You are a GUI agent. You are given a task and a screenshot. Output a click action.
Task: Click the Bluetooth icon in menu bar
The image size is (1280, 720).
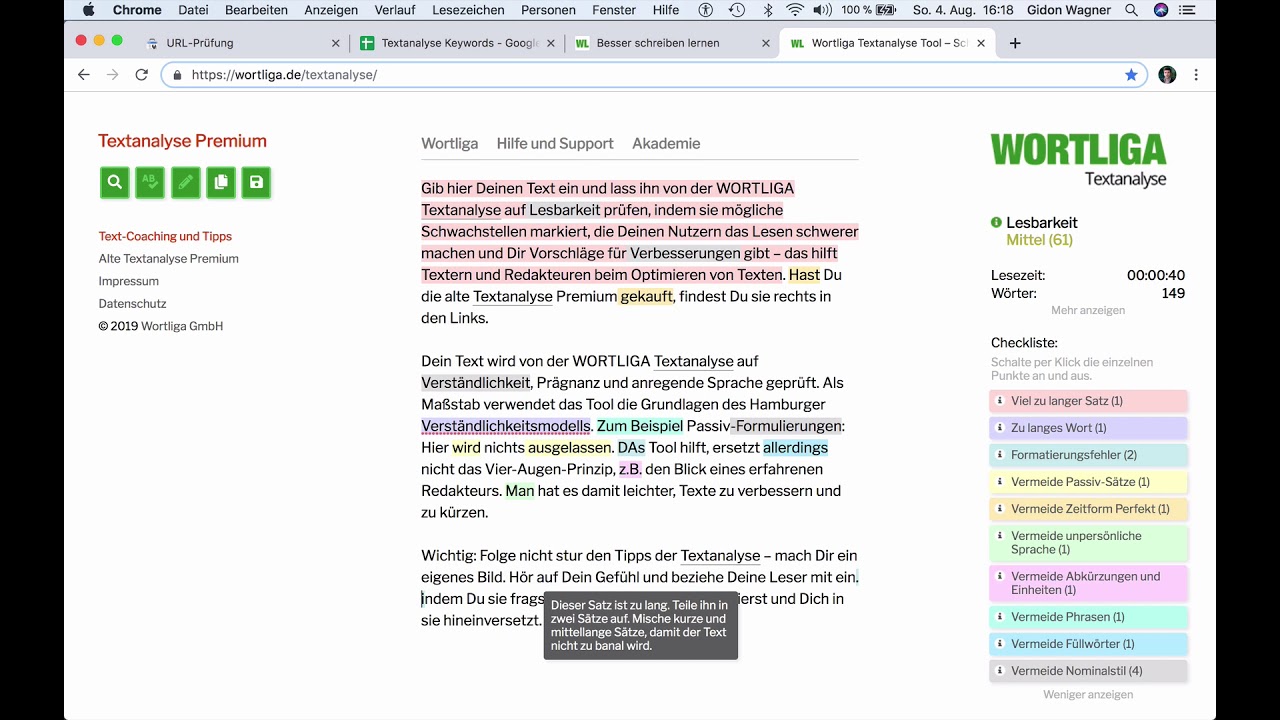768,10
